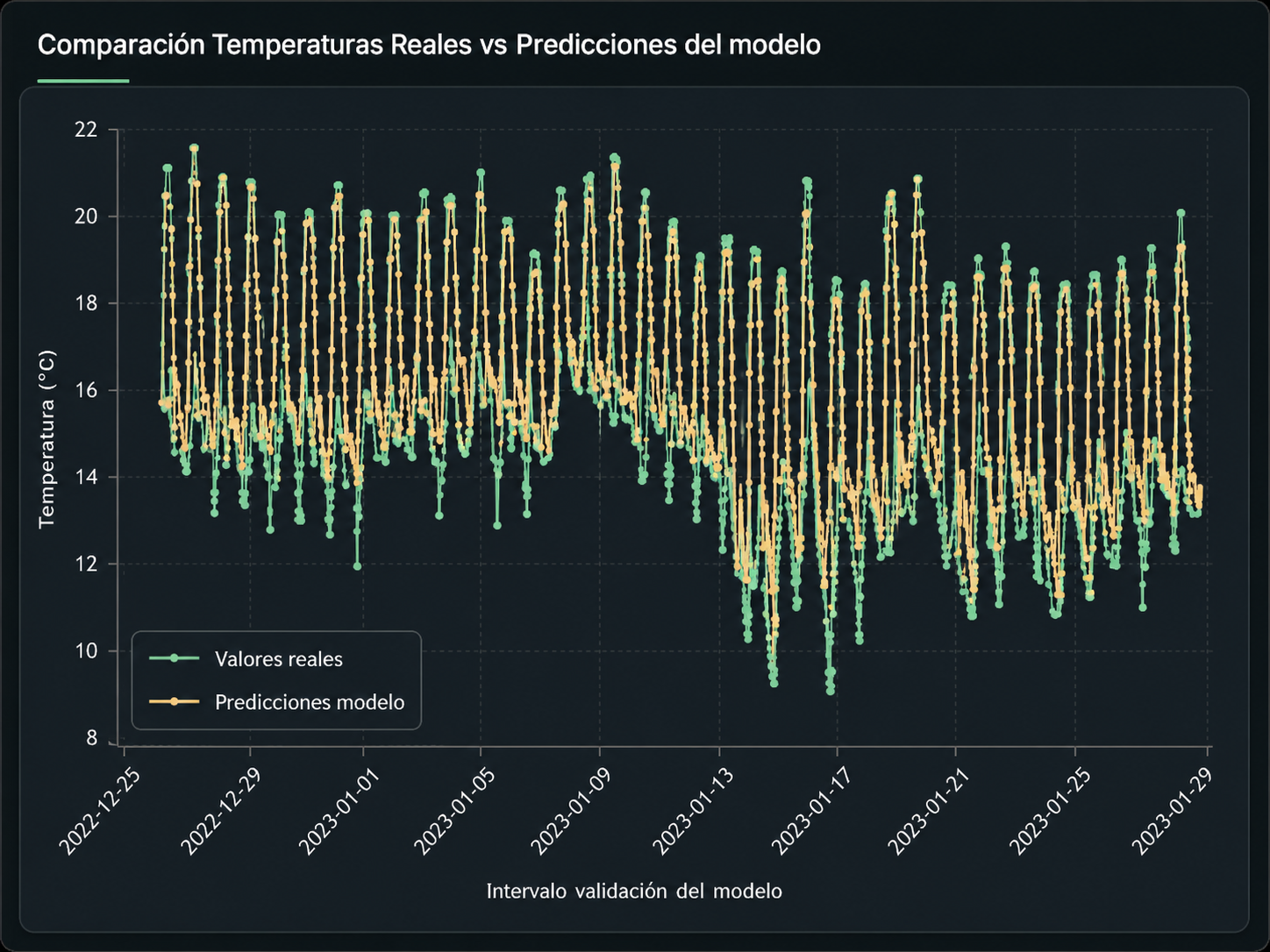
Task: Click the 16 tick on the y-axis
Action: pyautogui.click(x=86, y=390)
